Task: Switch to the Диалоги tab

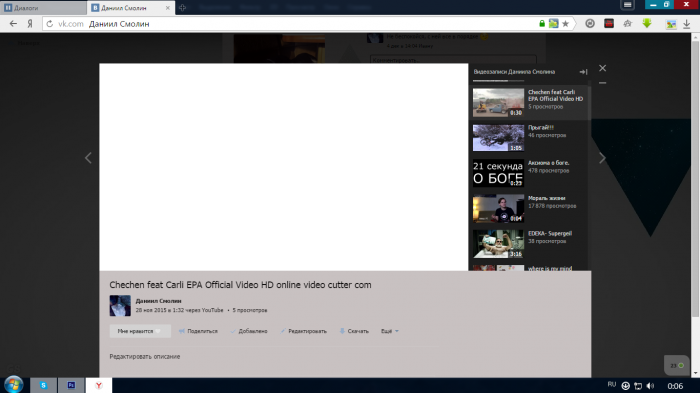Action: pos(43,8)
